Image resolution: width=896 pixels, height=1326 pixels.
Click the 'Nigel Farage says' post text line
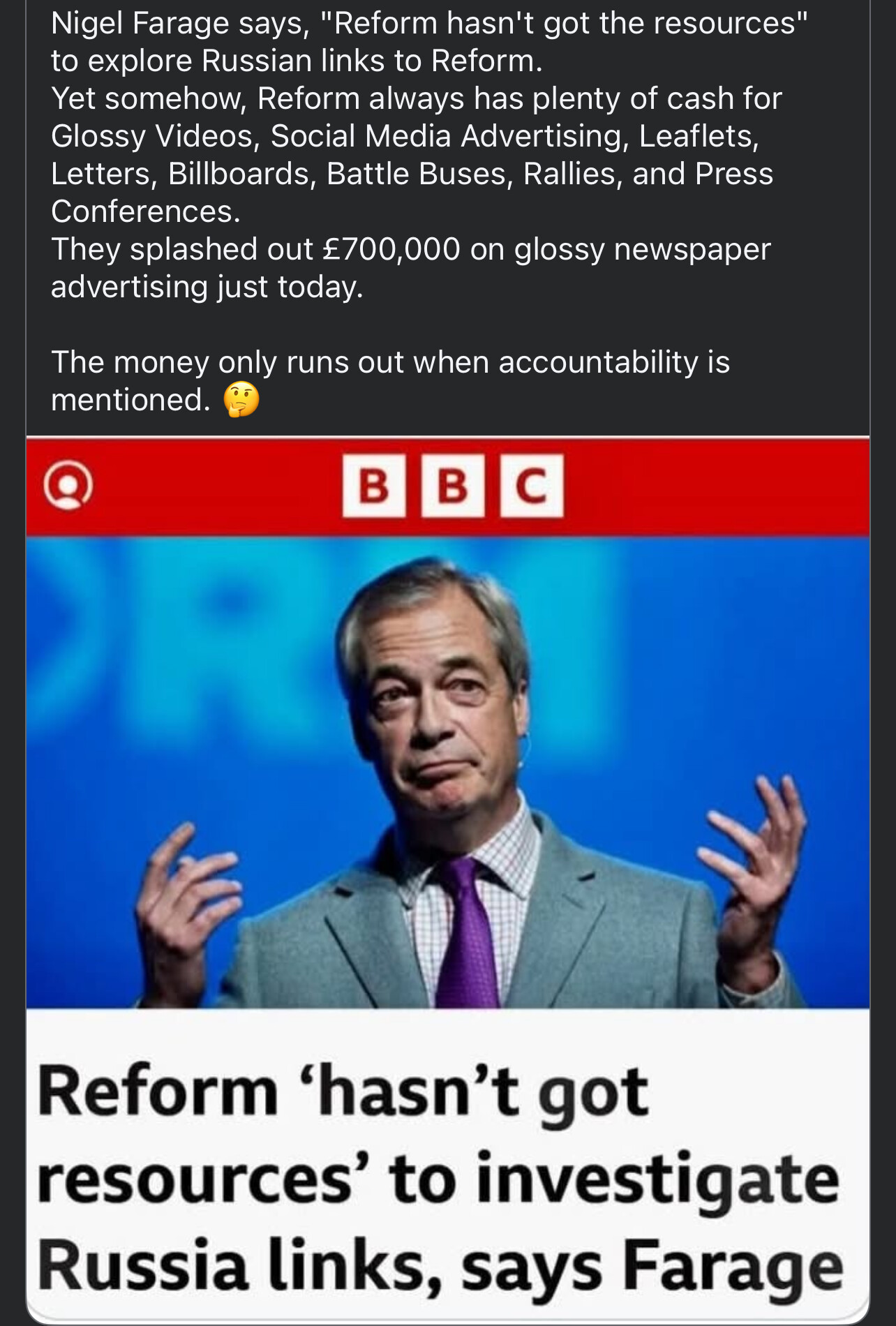pyautogui.click(x=428, y=24)
